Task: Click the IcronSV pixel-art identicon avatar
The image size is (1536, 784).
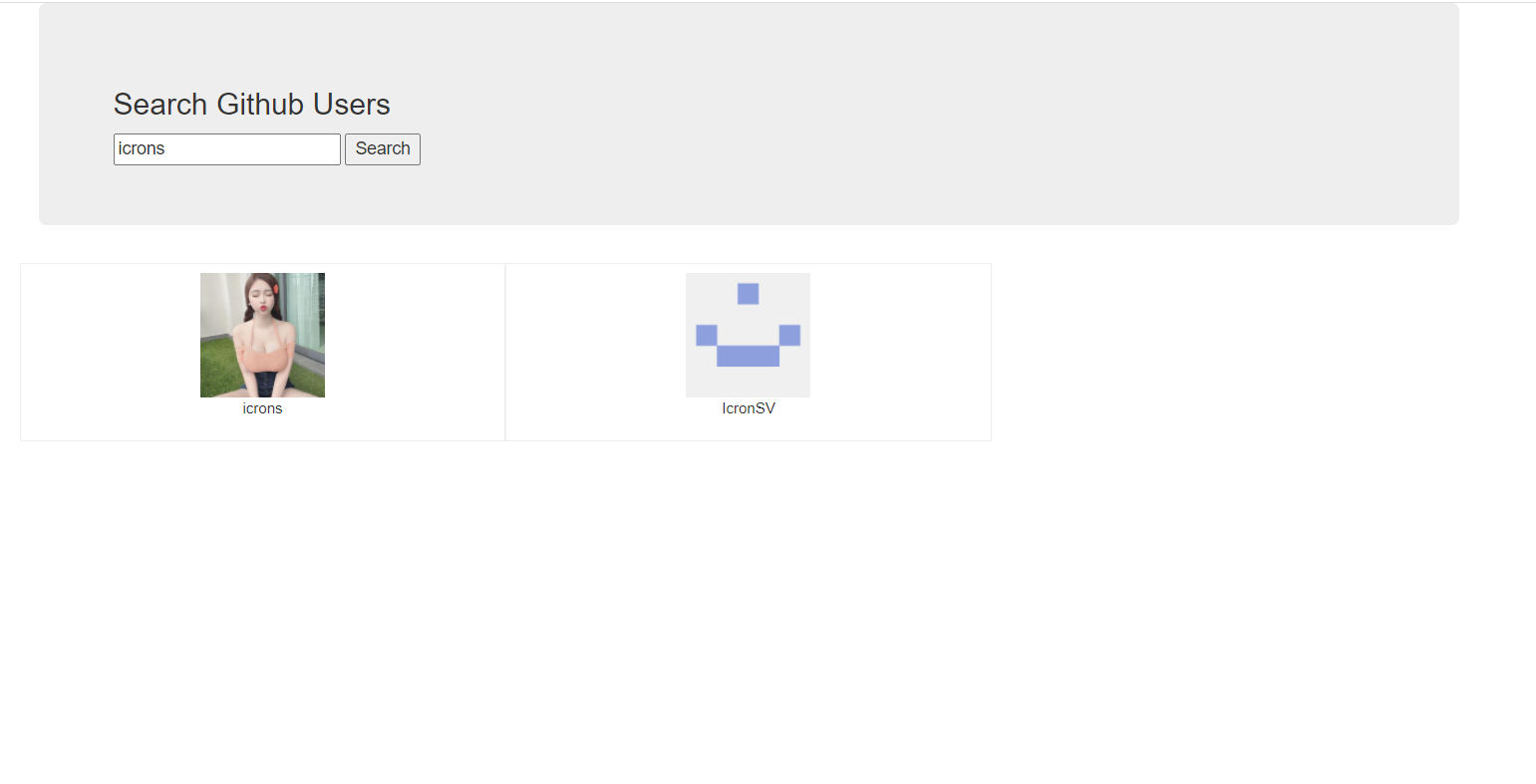Action: coord(748,335)
